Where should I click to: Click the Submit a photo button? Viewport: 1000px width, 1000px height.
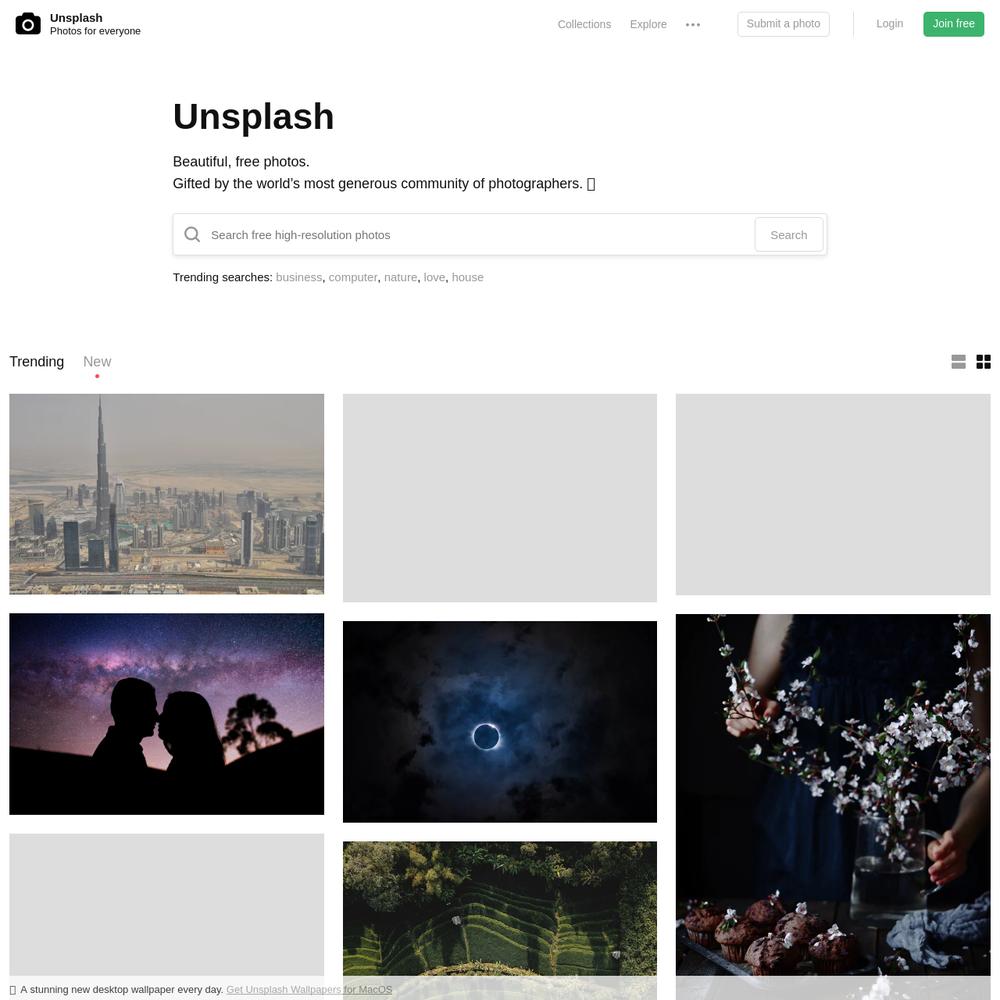point(783,24)
